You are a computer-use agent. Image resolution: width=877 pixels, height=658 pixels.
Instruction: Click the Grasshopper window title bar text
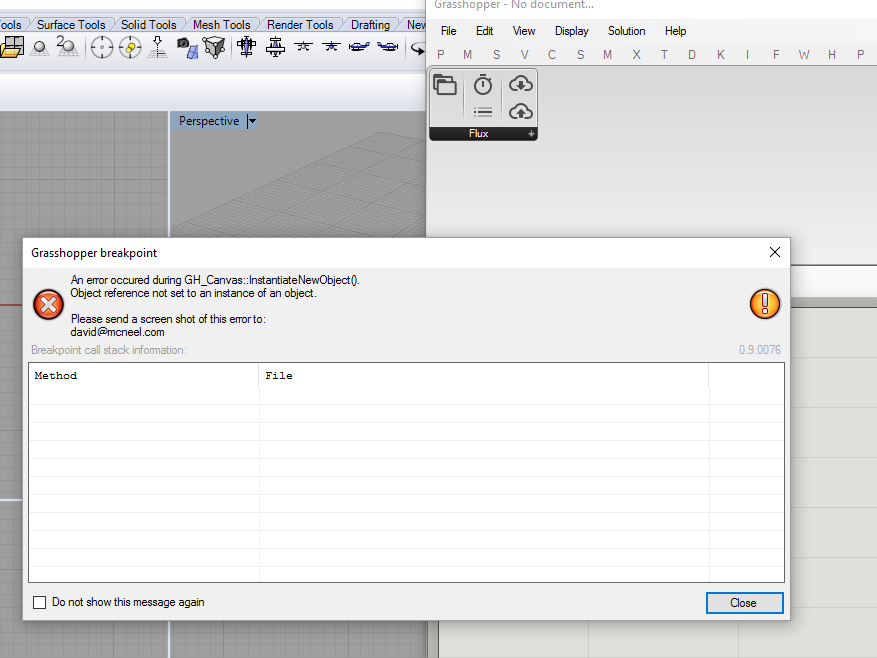pyautogui.click(x=513, y=4)
